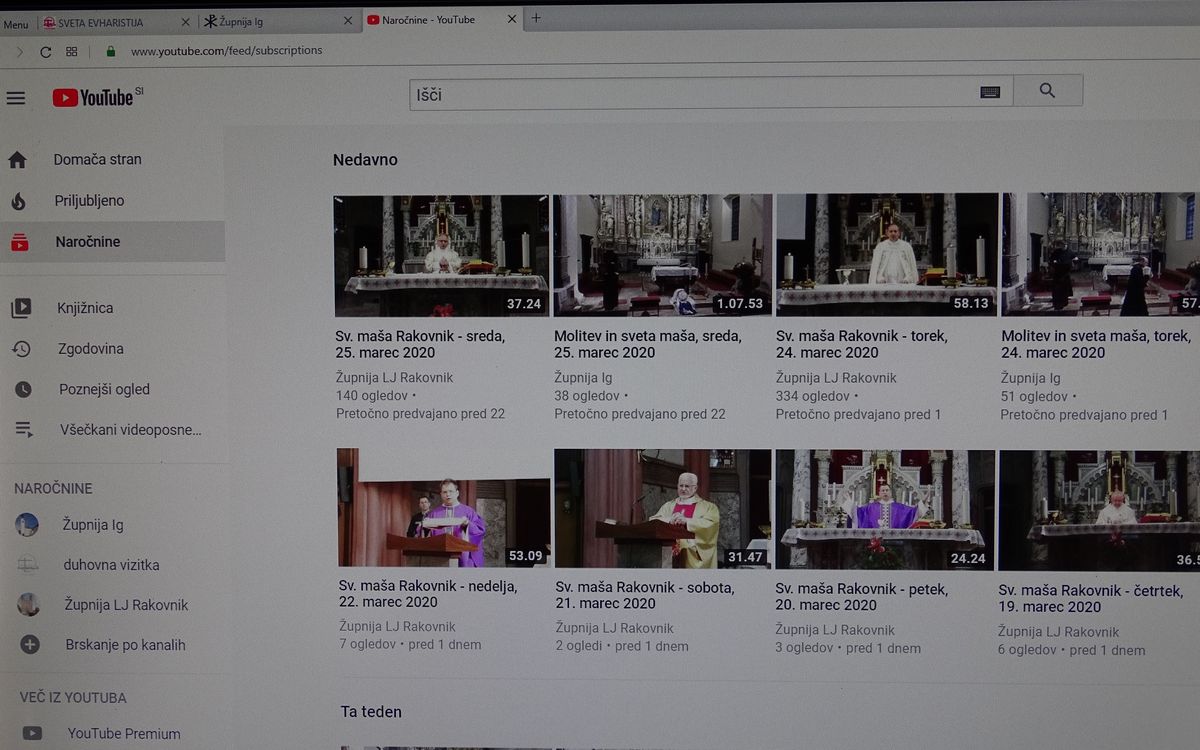Go to Domača stran home

pyautogui.click(x=97, y=159)
